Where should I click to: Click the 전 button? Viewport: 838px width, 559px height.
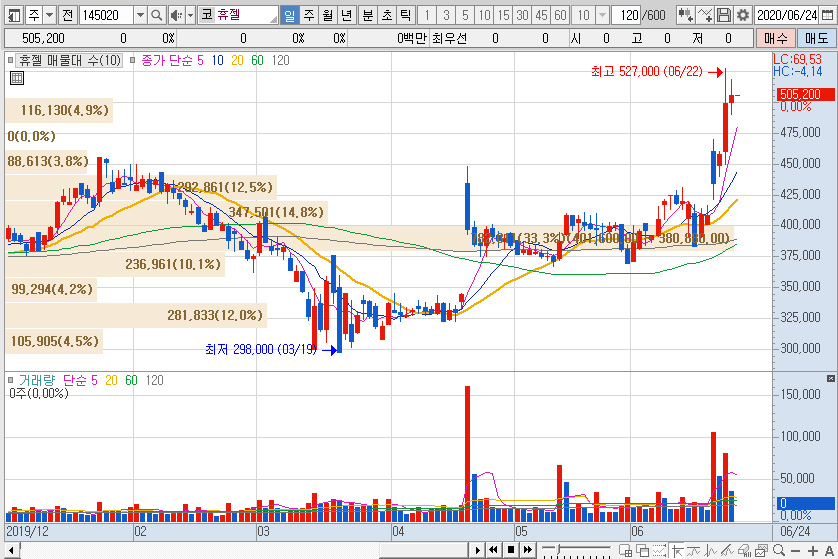(67, 15)
